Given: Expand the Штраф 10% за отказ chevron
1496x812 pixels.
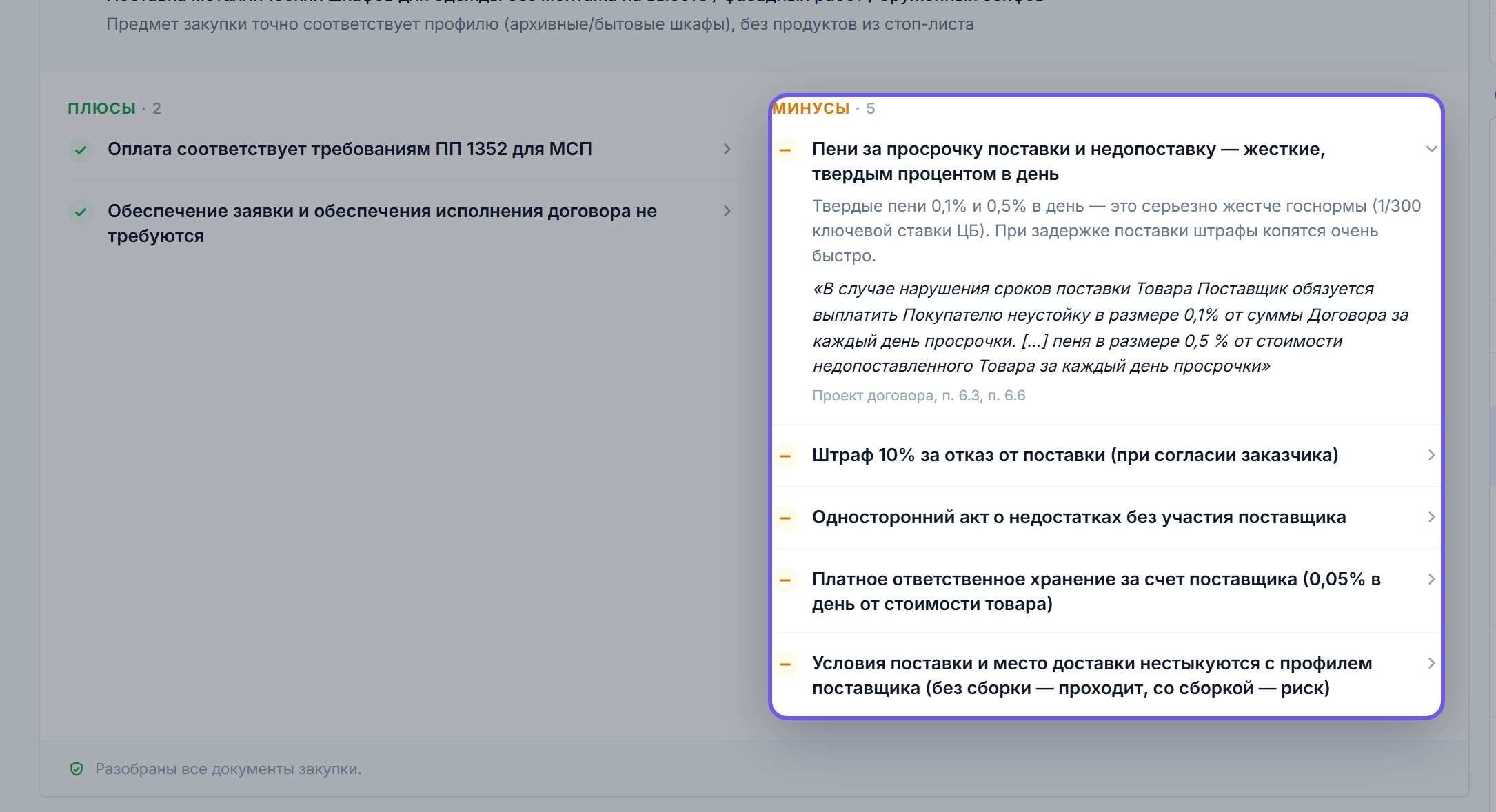Looking at the screenshot, I should [x=1431, y=455].
